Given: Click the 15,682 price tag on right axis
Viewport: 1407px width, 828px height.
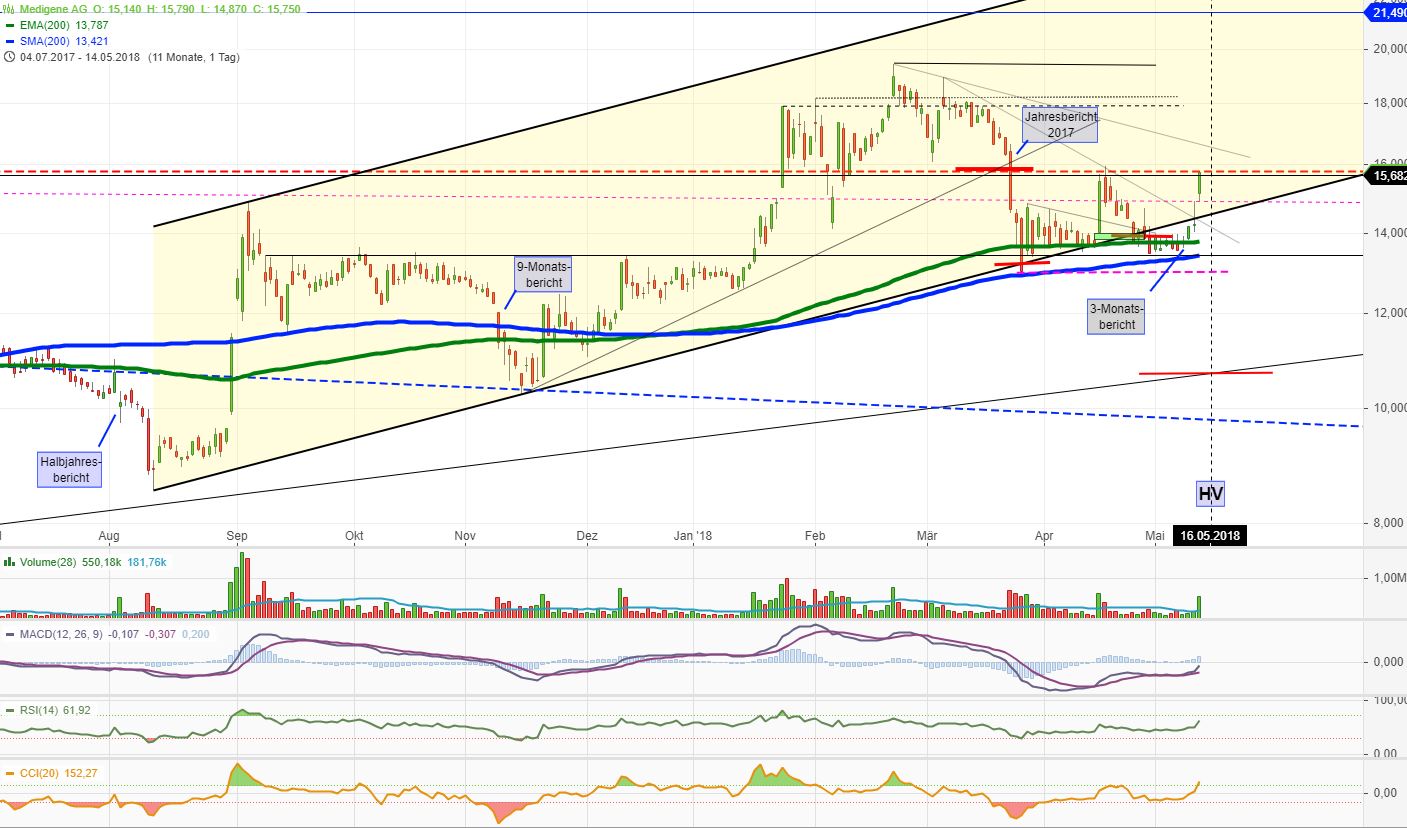Looking at the screenshot, I should pyautogui.click(x=1387, y=175).
